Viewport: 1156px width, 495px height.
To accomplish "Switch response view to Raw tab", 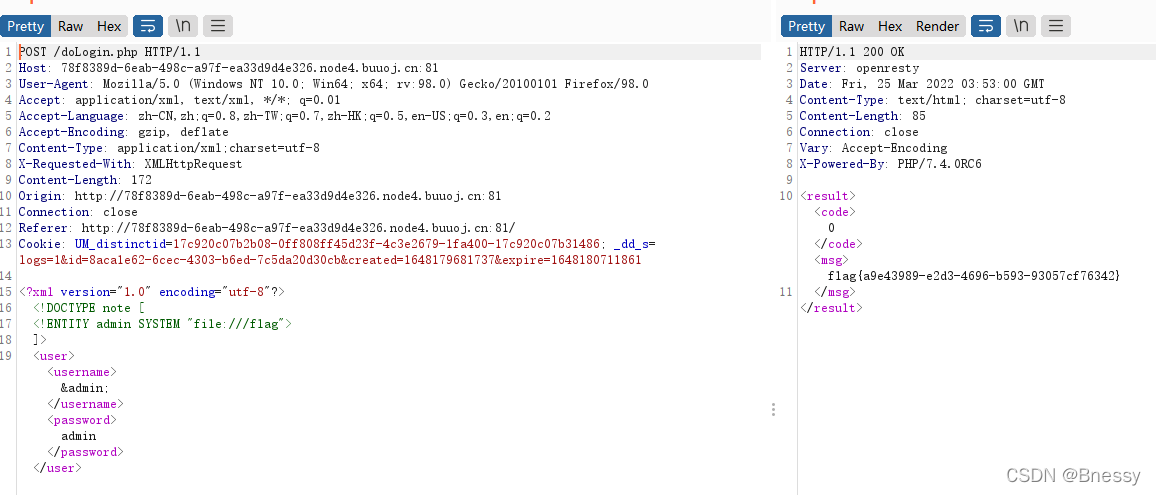I will pyautogui.click(x=852, y=26).
